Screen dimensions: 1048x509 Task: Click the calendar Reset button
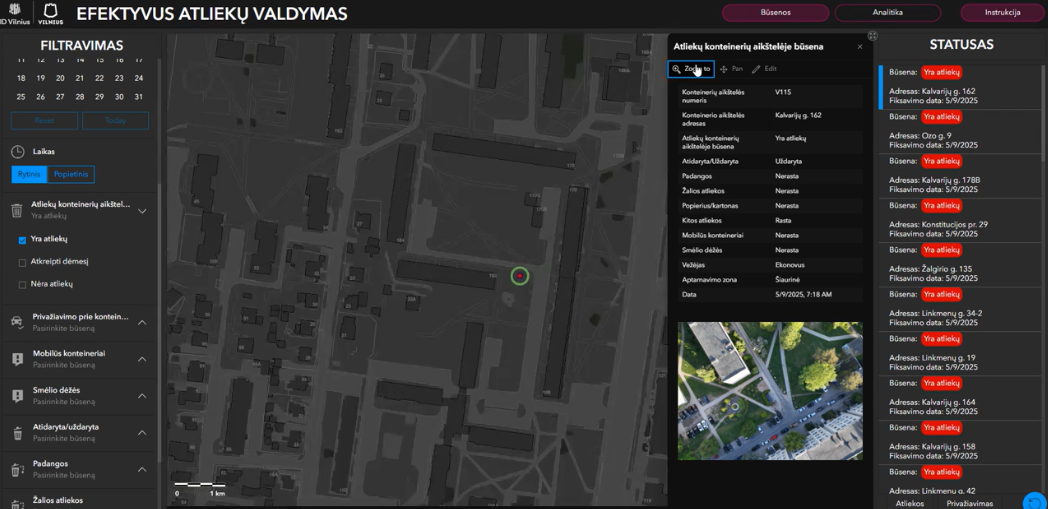(x=44, y=121)
